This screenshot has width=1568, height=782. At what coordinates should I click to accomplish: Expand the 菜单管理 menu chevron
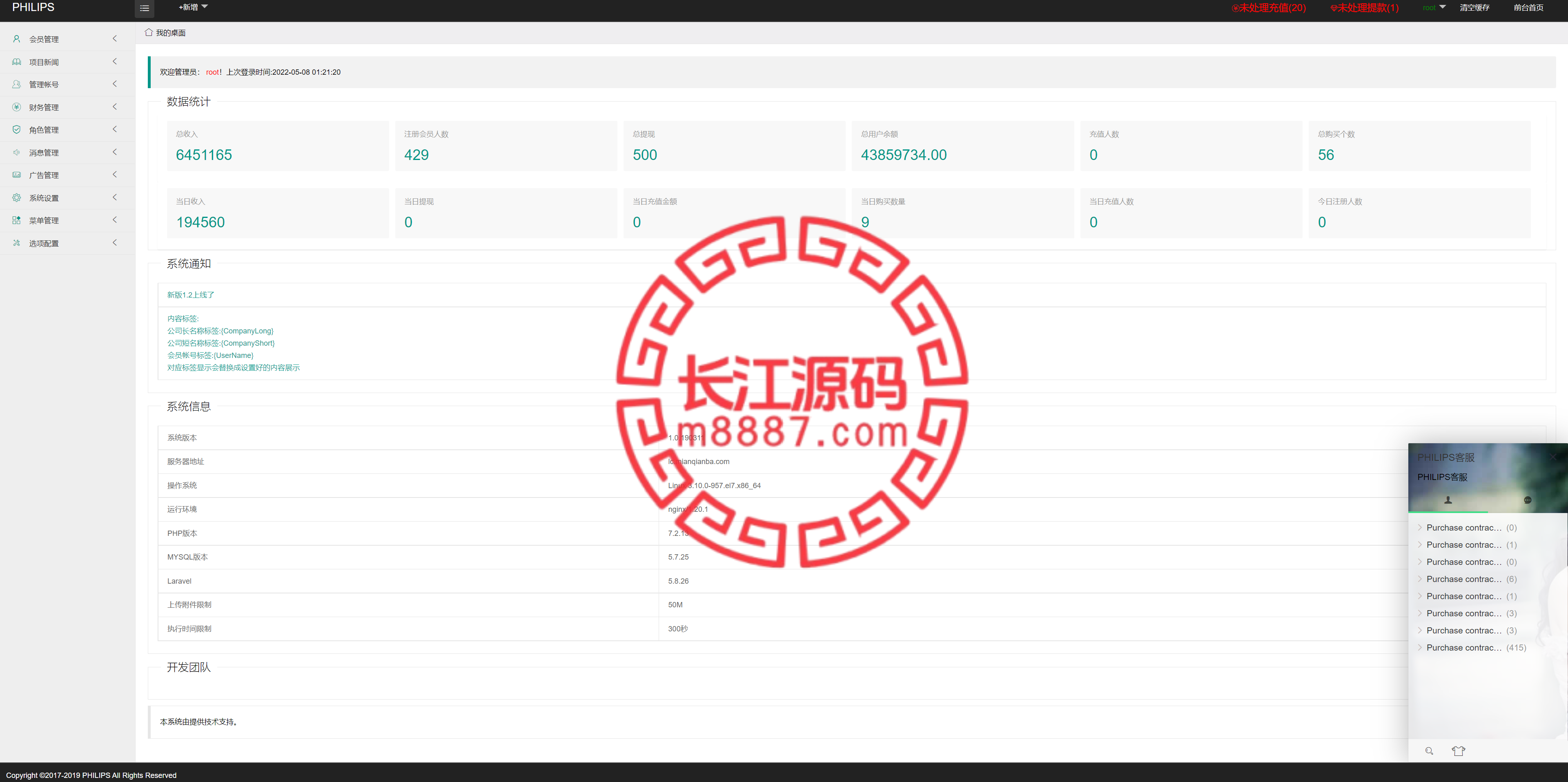click(x=114, y=220)
